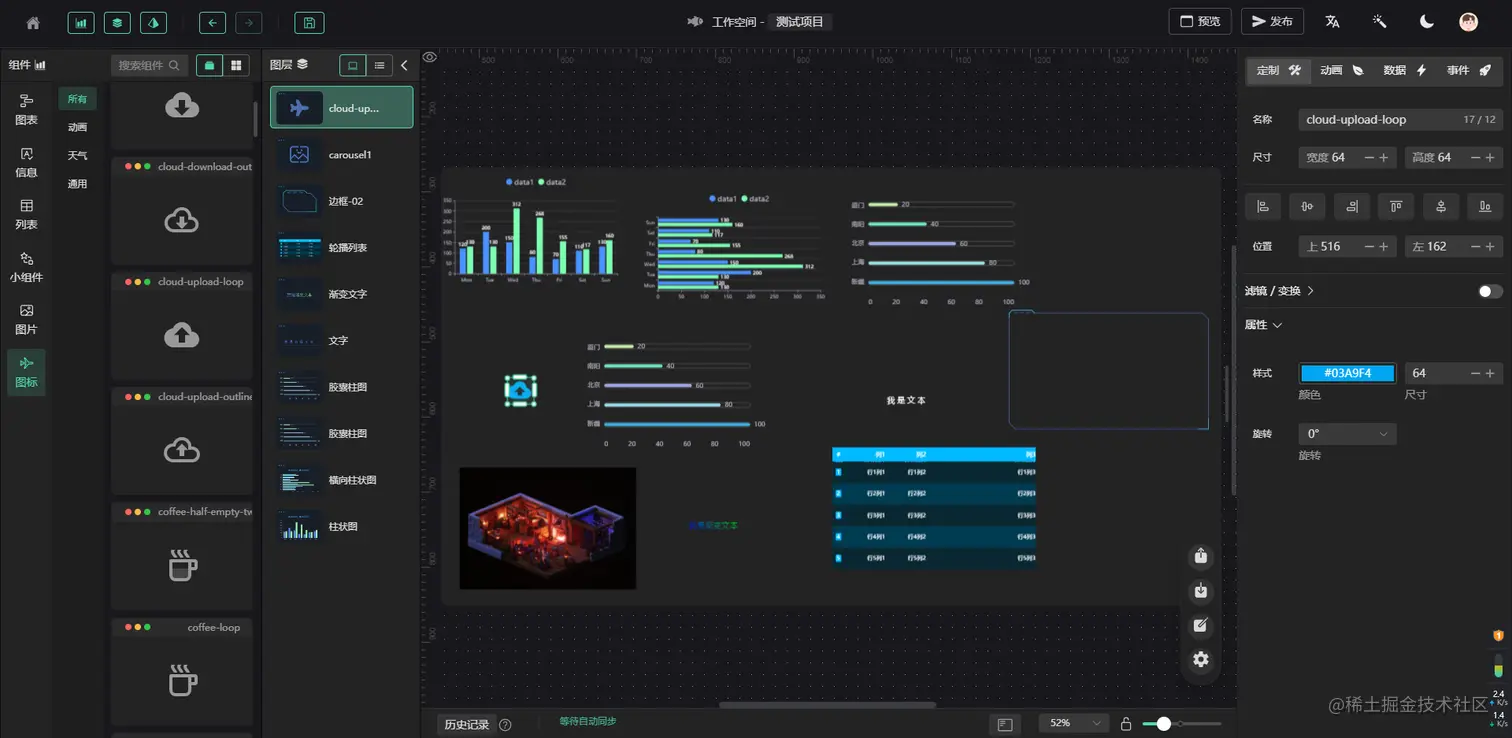
Task: Click the 搜索组件 search field
Action: point(150,65)
